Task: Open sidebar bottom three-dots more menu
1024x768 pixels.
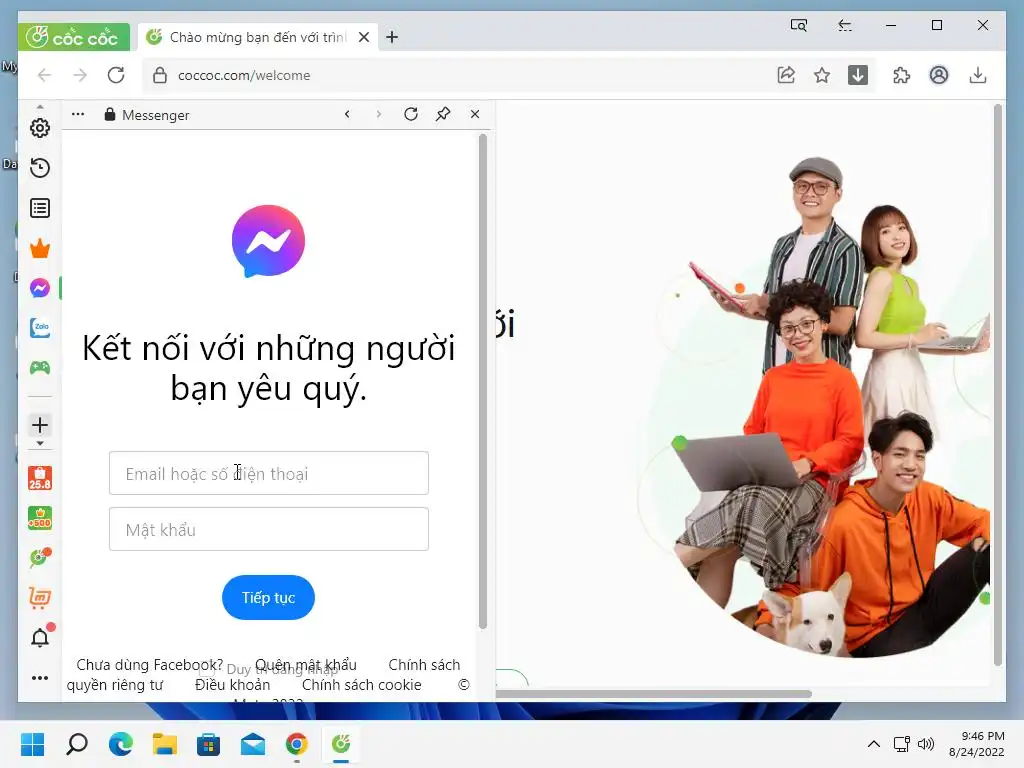Action: (x=40, y=678)
